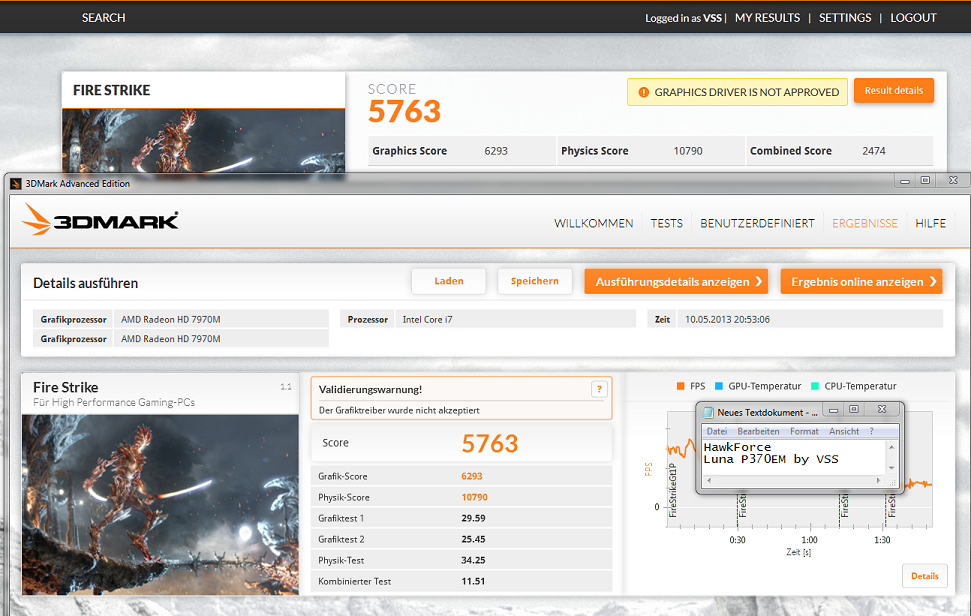Select the ERGEBNISSE tab
971x616 pixels.
tap(864, 223)
